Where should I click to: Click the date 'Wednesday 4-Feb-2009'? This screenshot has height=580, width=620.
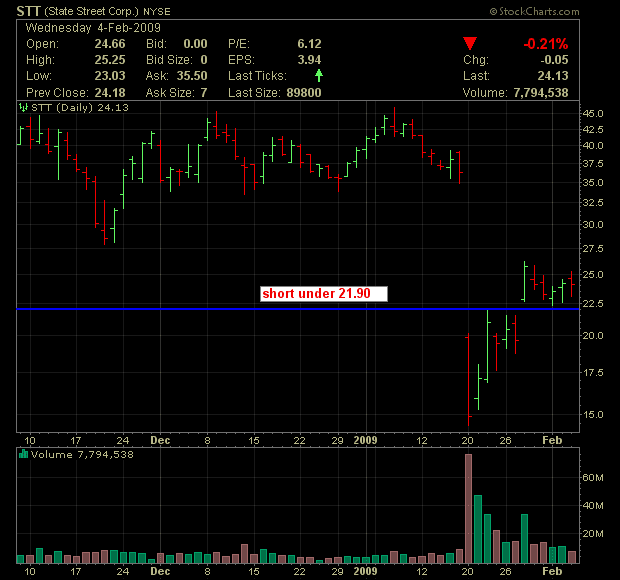(93, 28)
